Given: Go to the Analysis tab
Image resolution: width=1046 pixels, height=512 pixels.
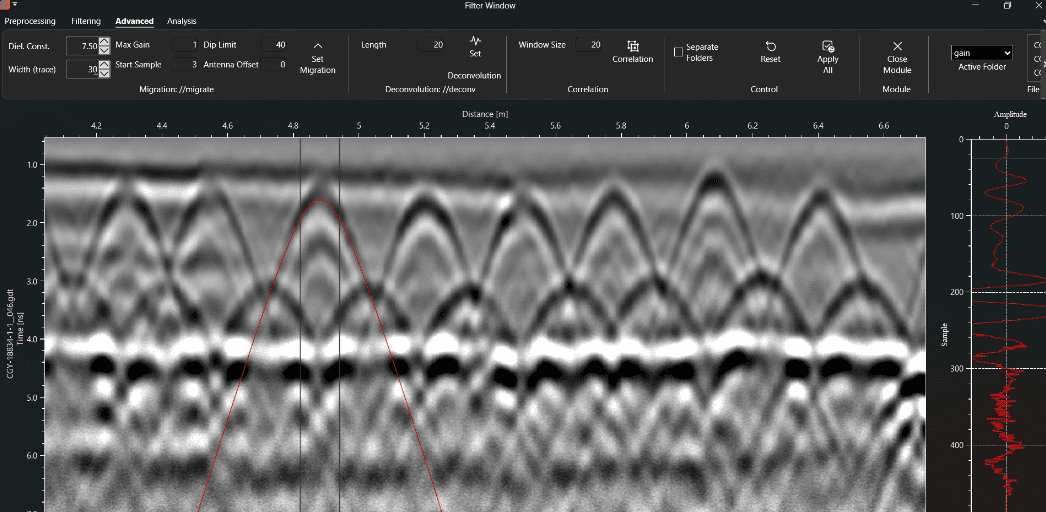Looking at the screenshot, I should [x=182, y=21].
